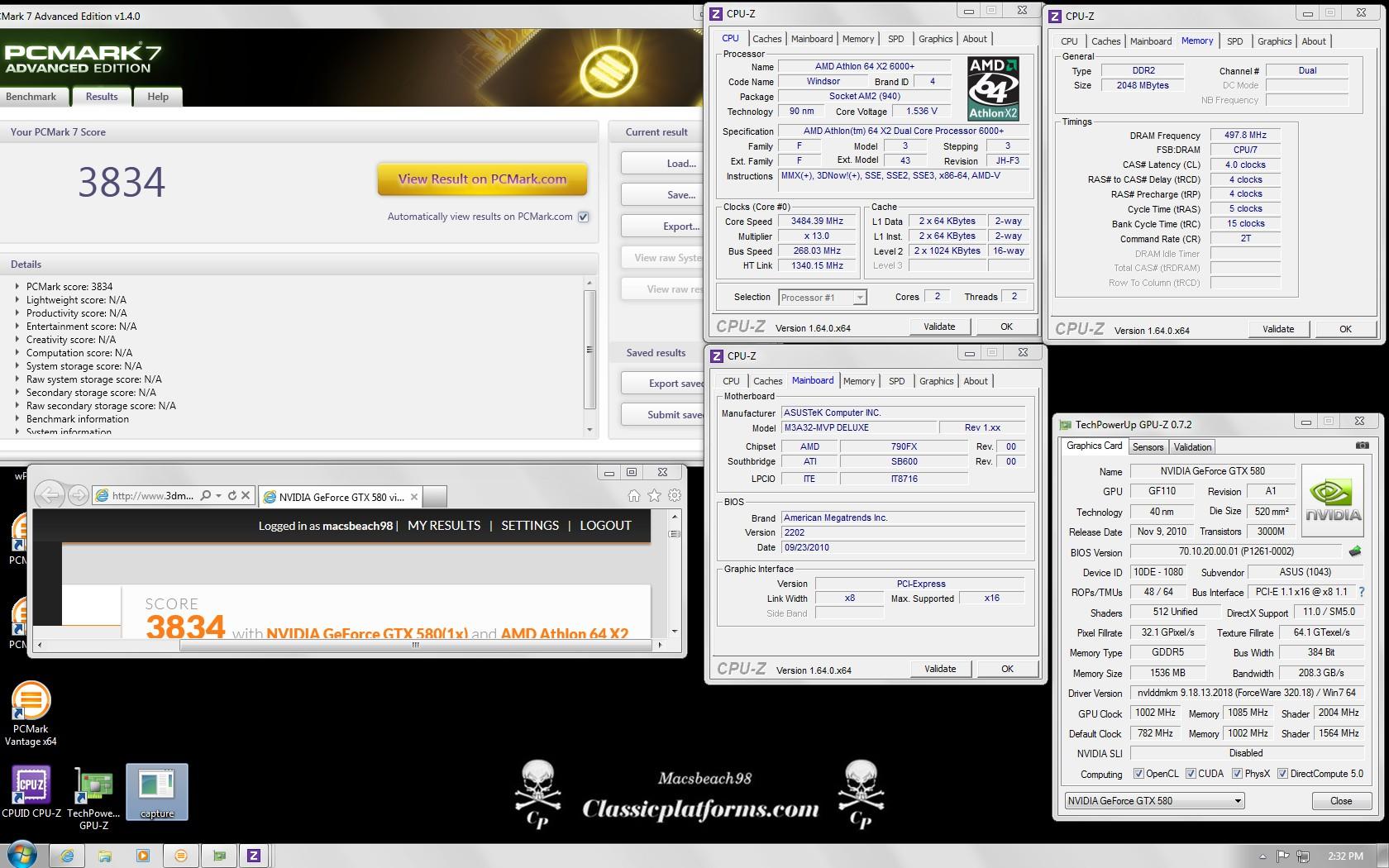The height and width of the screenshot is (868, 1389).
Task: Click the Load... button in Current result
Action: click(663, 164)
